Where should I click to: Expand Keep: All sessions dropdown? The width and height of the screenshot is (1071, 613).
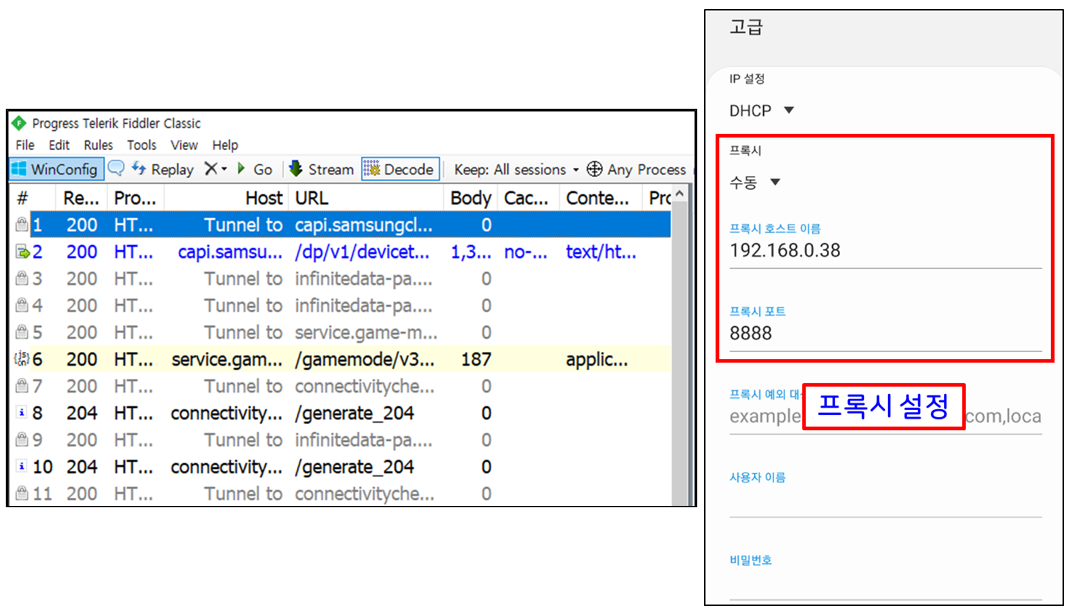point(516,169)
